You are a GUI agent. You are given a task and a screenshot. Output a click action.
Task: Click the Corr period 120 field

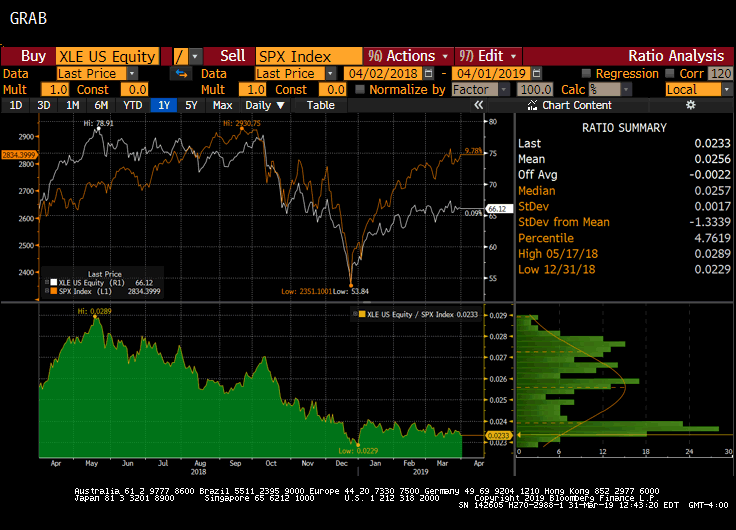[721, 74]
